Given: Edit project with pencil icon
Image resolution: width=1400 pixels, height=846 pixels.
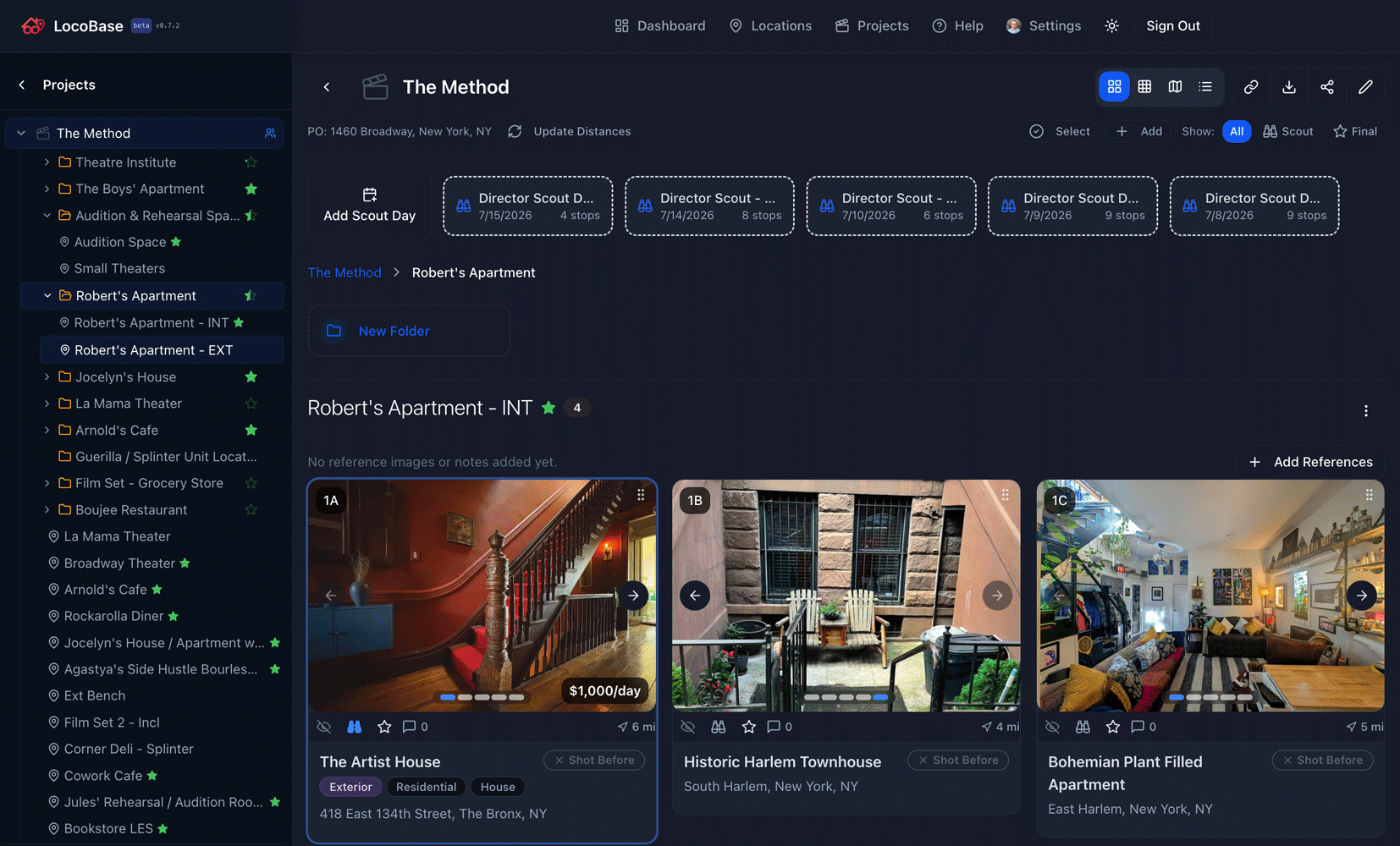Looking at the screenshot, I should click(1365, 87).
